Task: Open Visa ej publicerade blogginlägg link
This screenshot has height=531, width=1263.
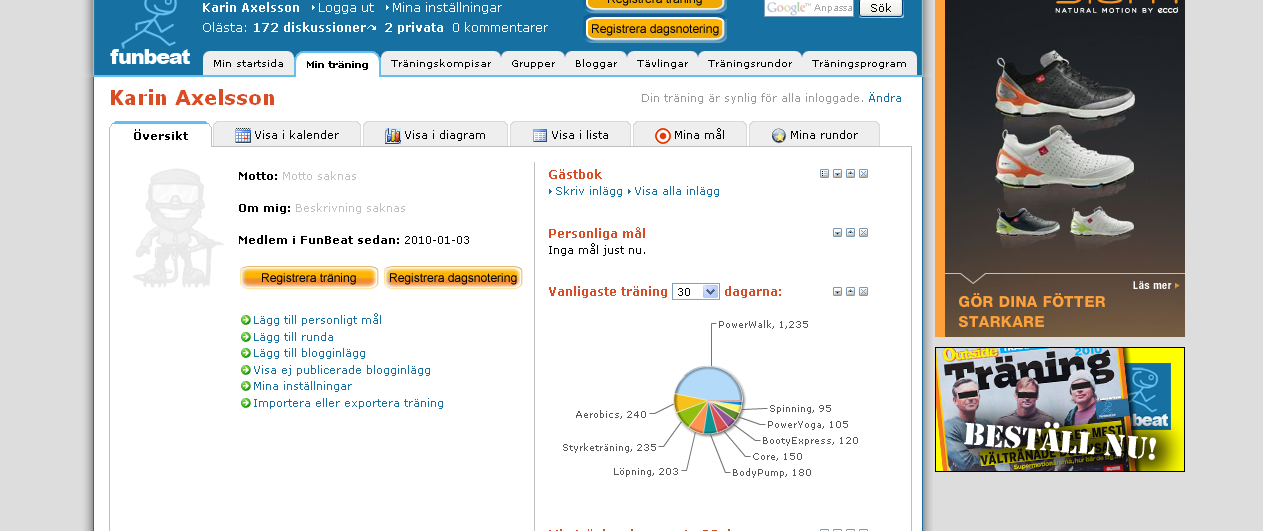Action: pos(342,370)
